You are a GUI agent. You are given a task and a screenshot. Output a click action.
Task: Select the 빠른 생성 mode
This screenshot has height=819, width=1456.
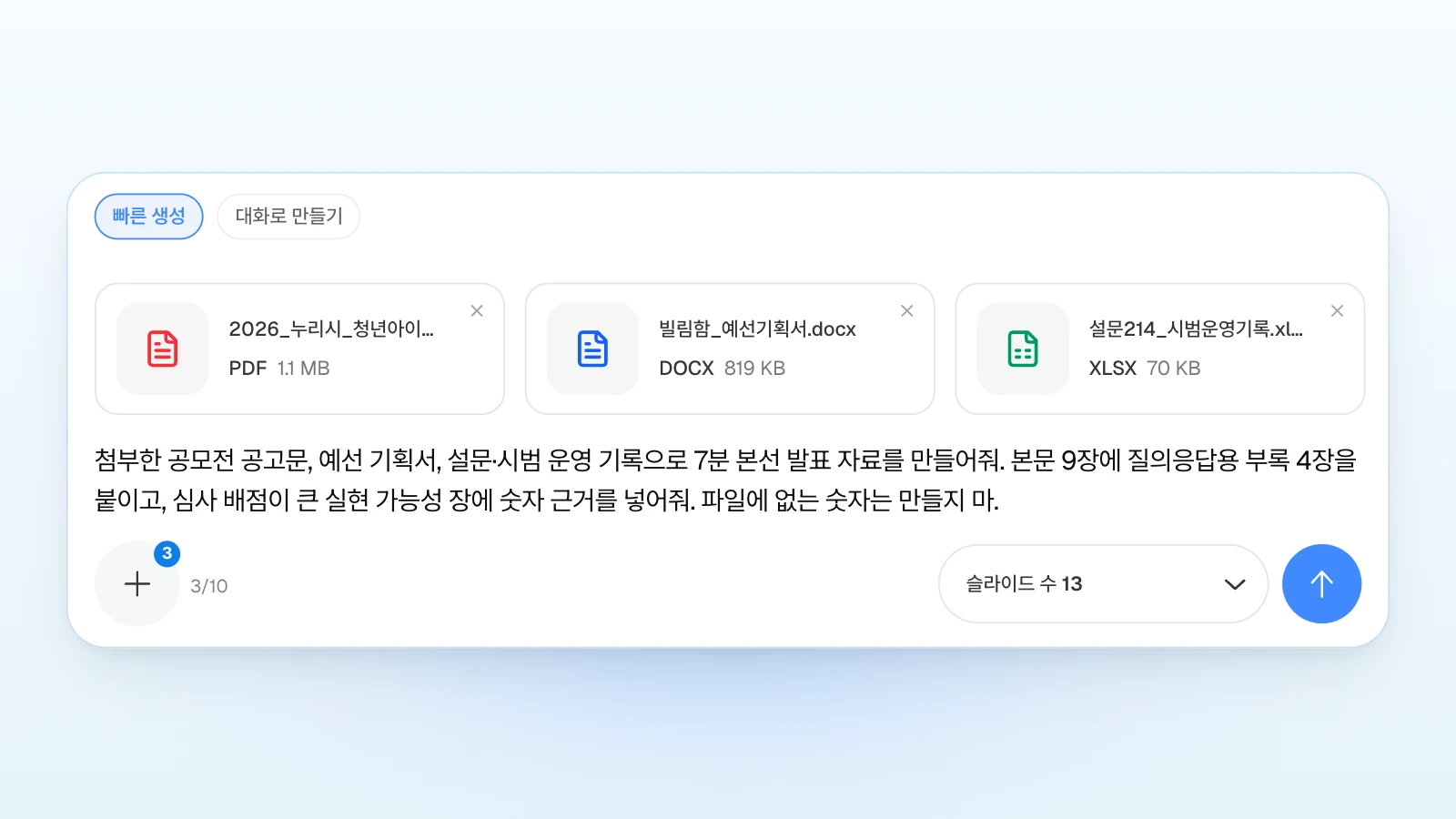coord(149,217)
